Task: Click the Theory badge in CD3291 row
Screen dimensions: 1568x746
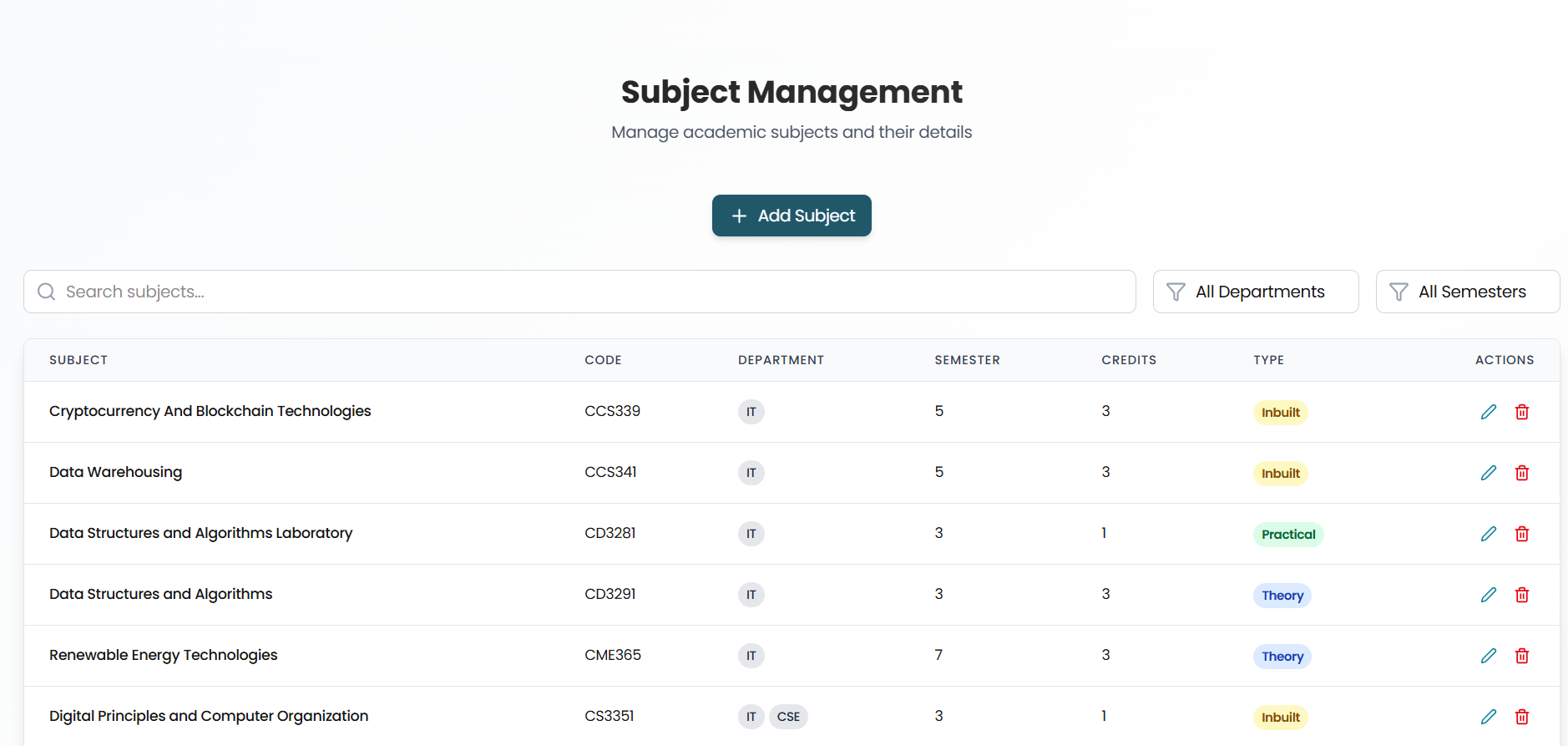Action: click(x=1282, y=596)
